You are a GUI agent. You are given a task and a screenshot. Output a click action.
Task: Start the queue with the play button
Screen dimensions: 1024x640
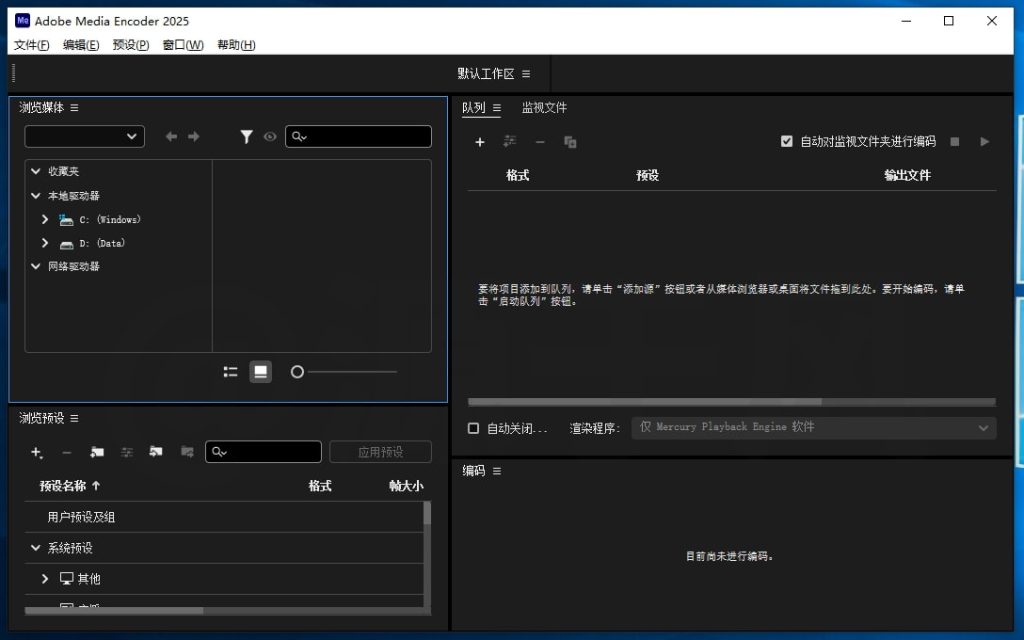coord(984,141)
